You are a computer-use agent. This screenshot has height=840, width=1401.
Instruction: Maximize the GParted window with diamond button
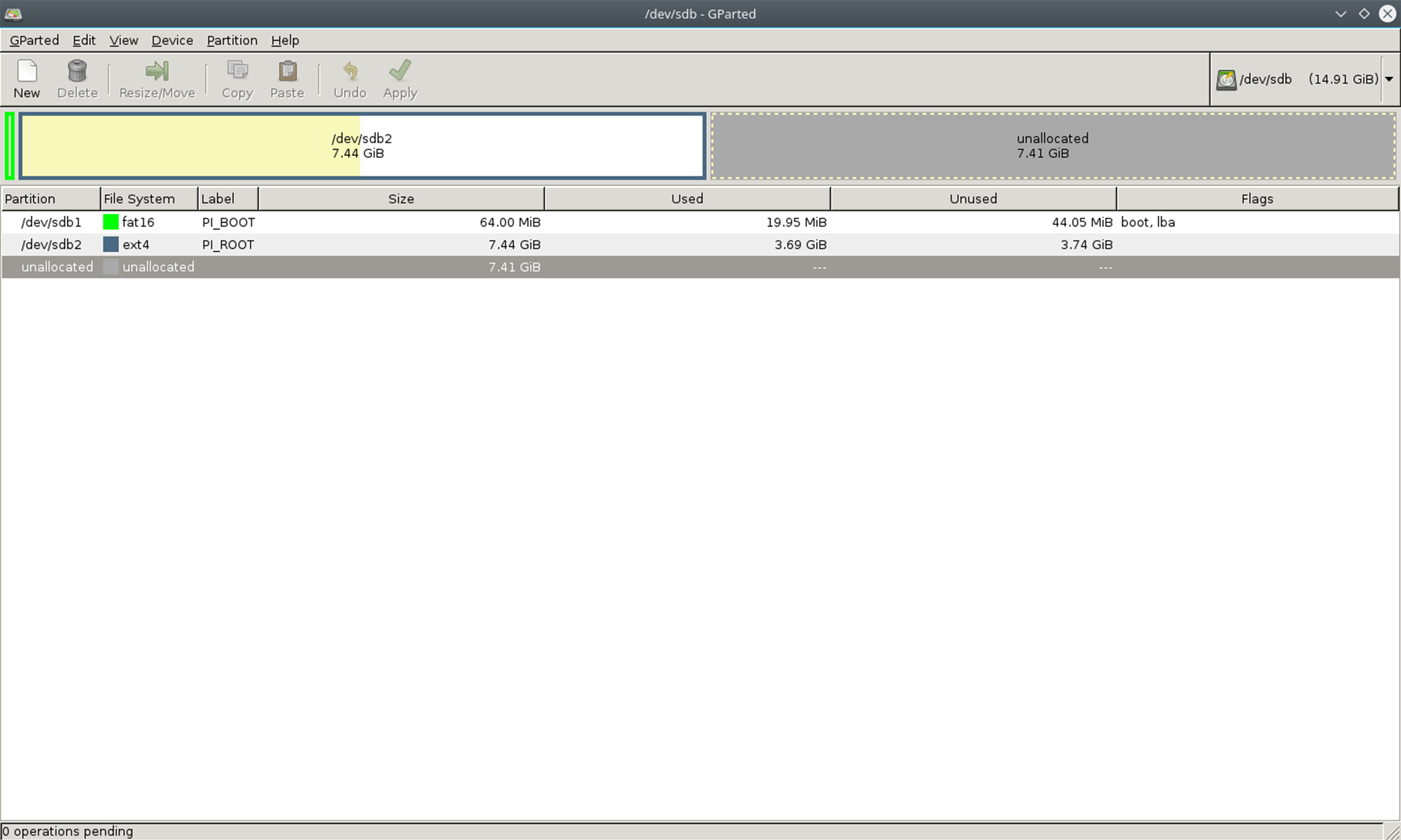(x=1364, y=13)
